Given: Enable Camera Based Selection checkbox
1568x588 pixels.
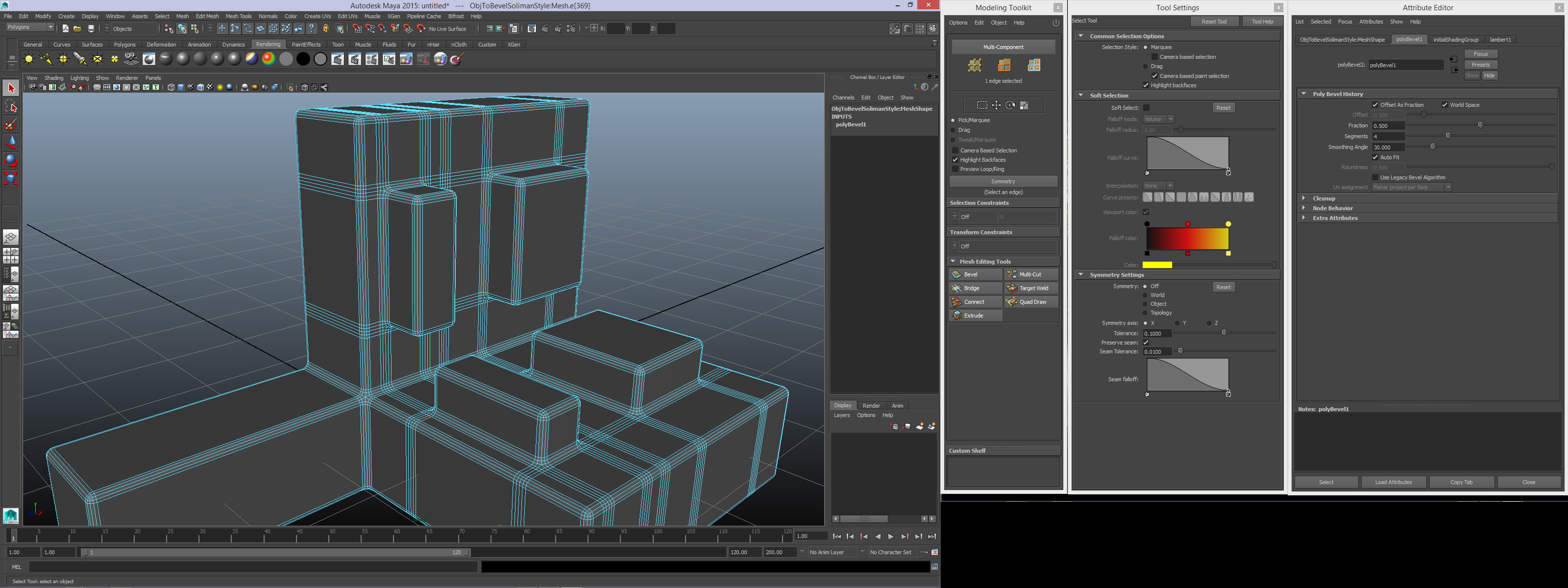Looking at the screenshot, I should tap(955, 150).
